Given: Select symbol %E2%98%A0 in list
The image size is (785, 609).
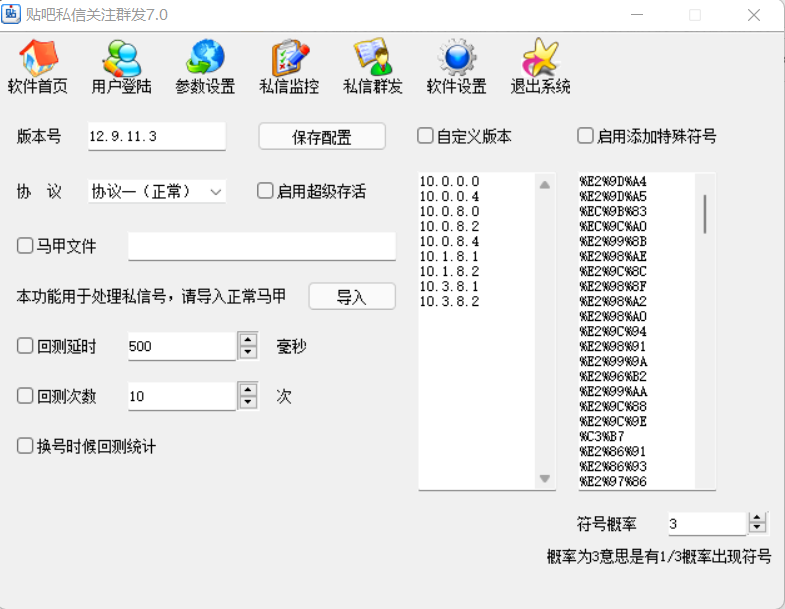Looking at the screenshot, I should (x=613, y=317).
